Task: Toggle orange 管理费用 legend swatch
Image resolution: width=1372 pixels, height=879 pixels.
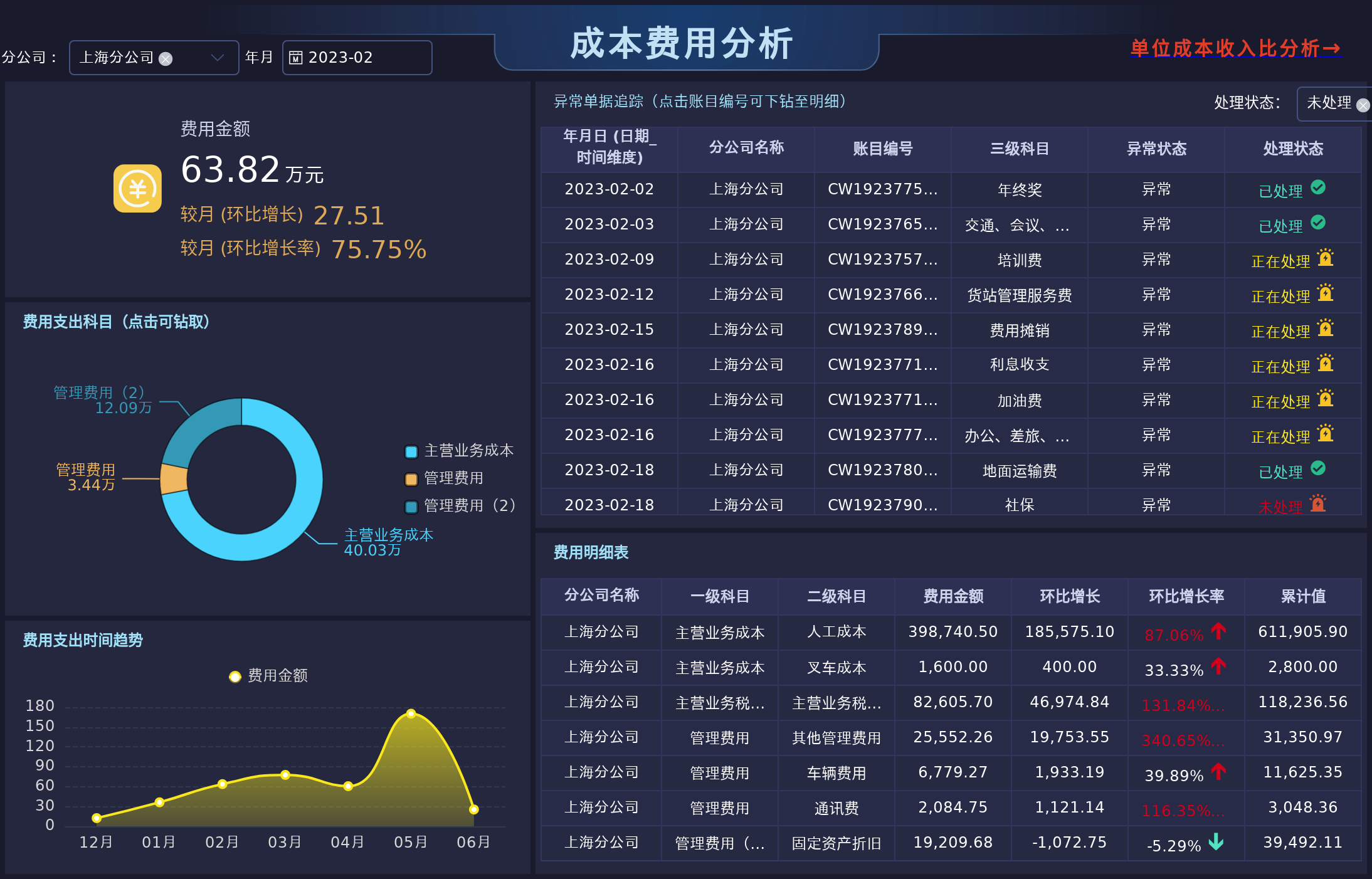Action: tap(411, 479)
